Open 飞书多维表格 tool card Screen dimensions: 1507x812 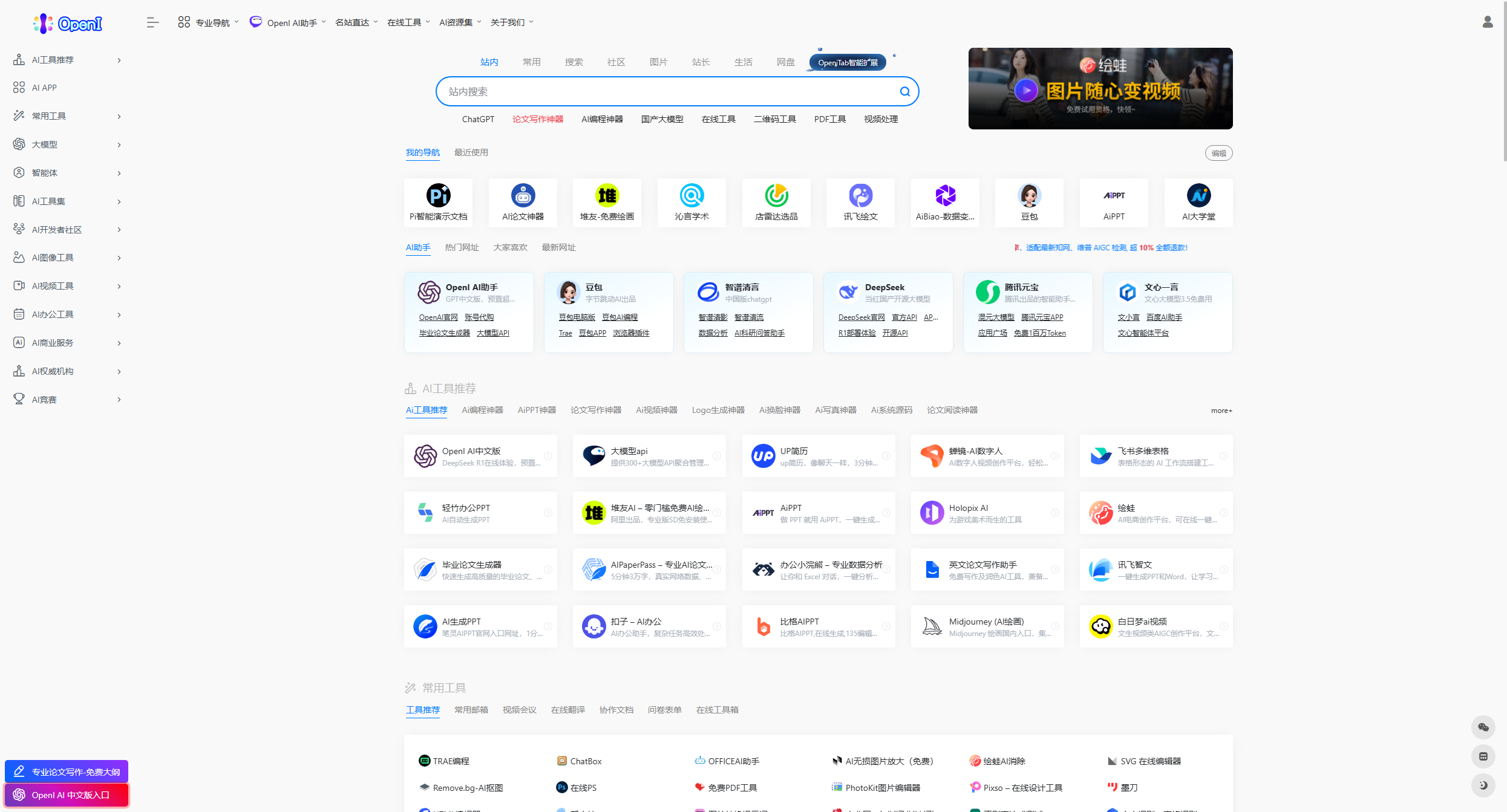point(1156,456)
